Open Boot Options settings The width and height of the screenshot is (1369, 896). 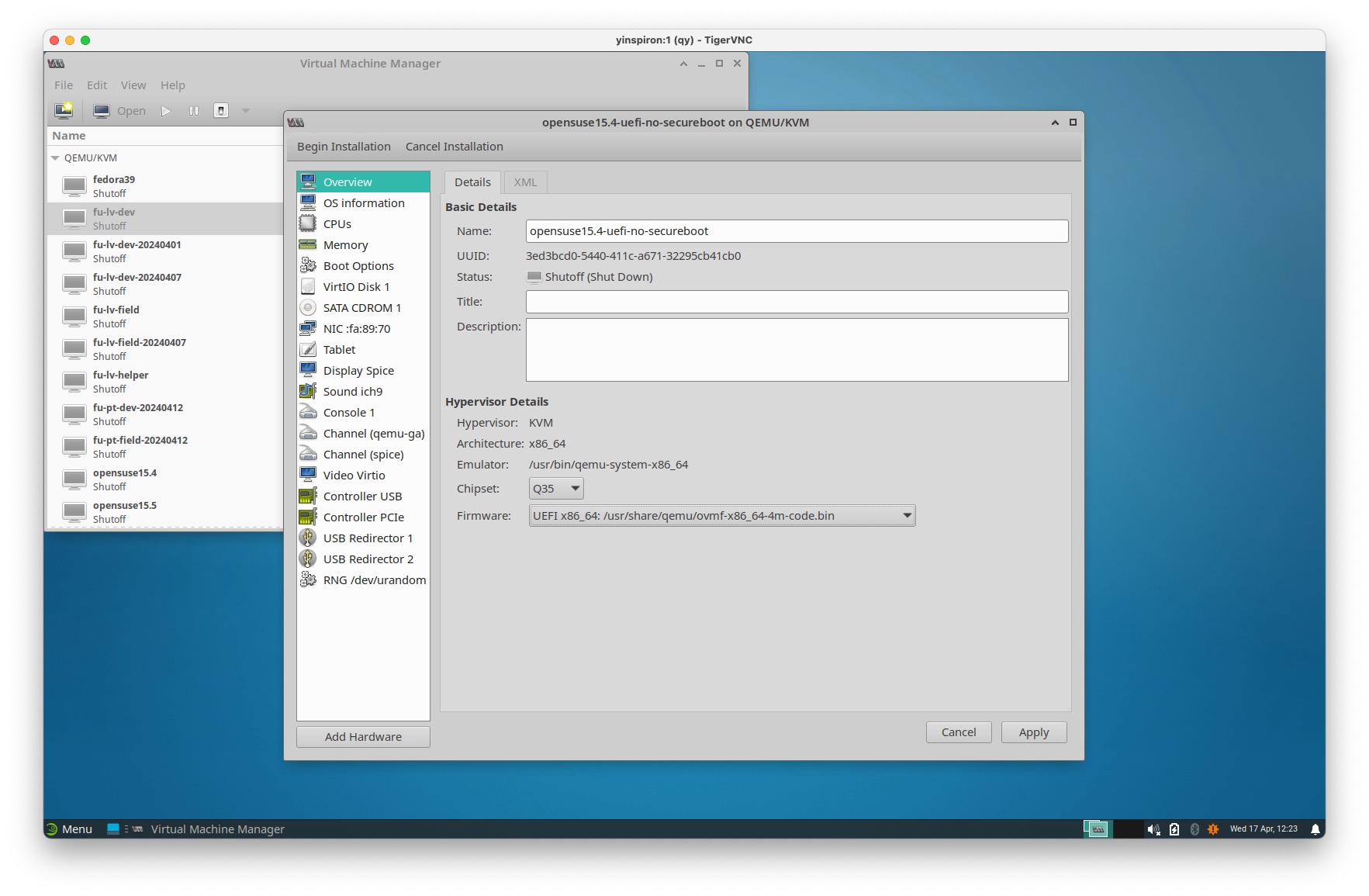click(x=363, y=266)
